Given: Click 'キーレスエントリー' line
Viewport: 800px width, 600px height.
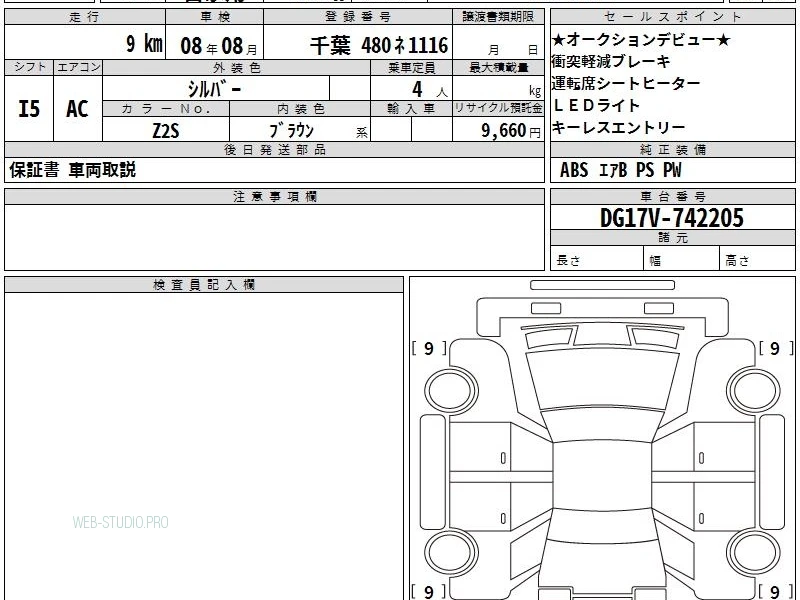Looking at the screenshot, I should tap(618, 127).
